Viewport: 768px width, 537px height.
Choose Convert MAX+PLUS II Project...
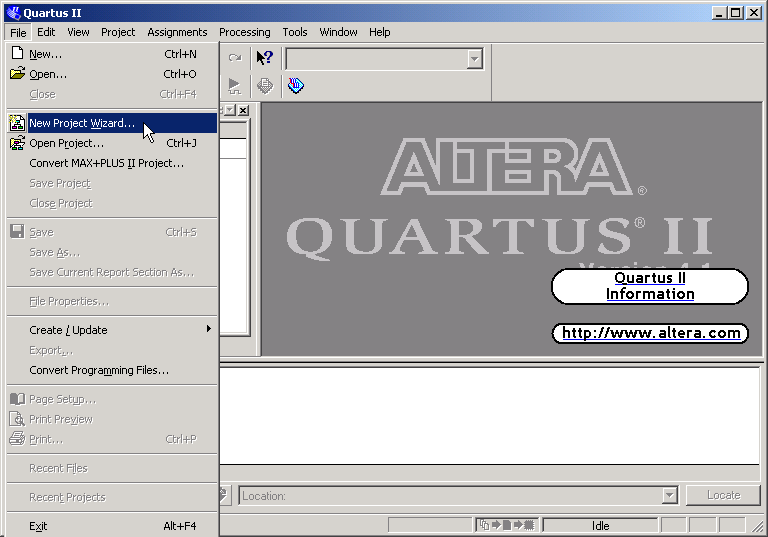coord(112,163)
